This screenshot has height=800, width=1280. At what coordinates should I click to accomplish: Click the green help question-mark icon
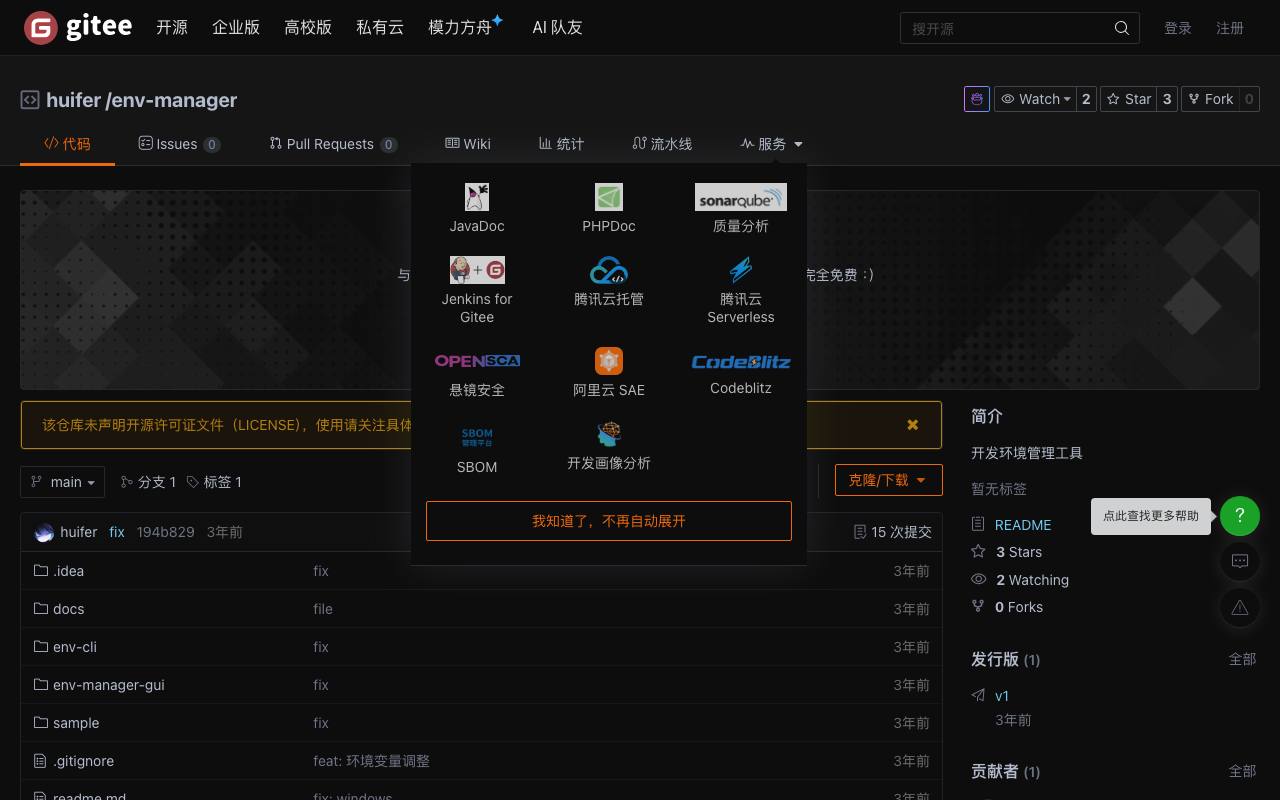click(1240, 516)
